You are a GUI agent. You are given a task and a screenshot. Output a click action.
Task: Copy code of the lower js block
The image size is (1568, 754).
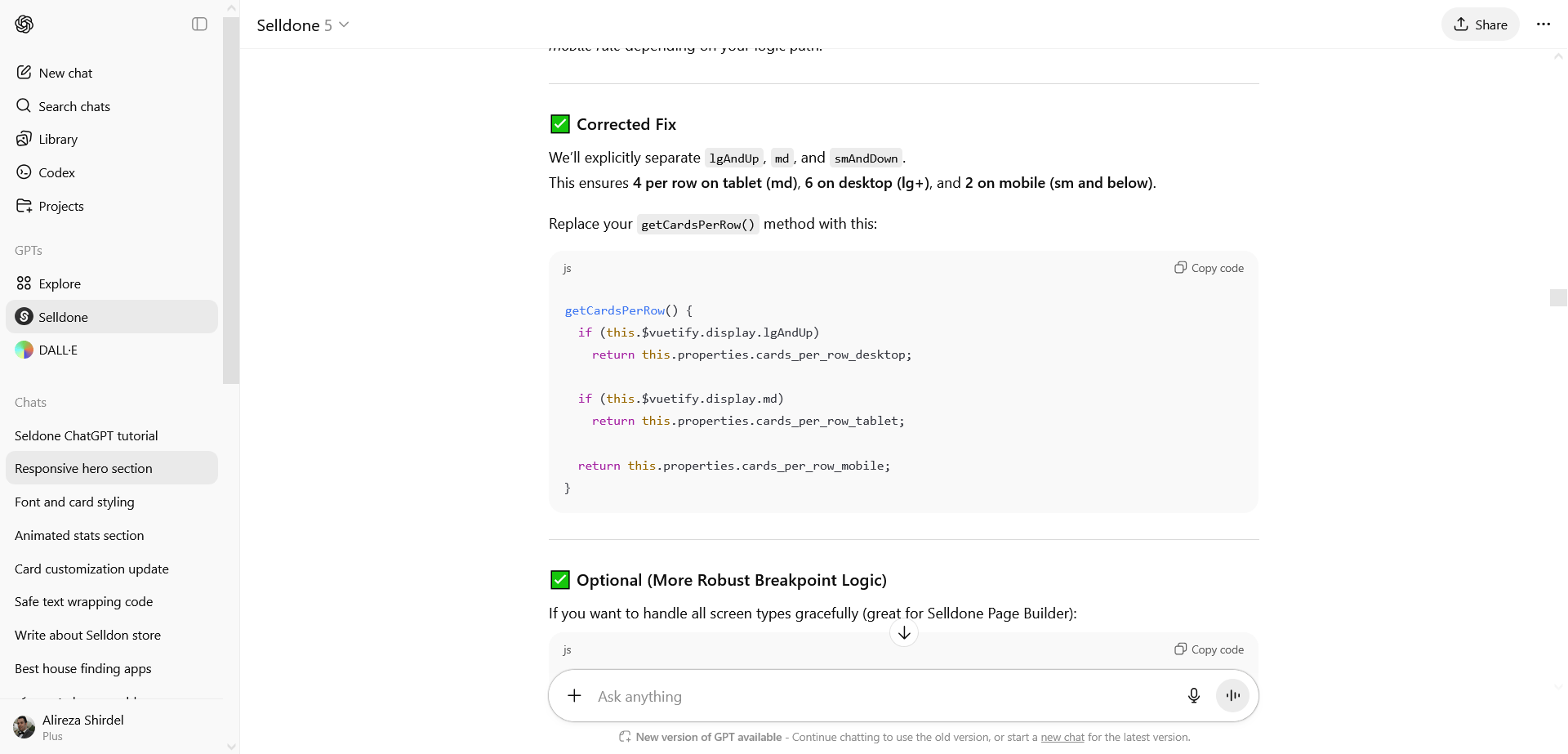point(1209,649)
